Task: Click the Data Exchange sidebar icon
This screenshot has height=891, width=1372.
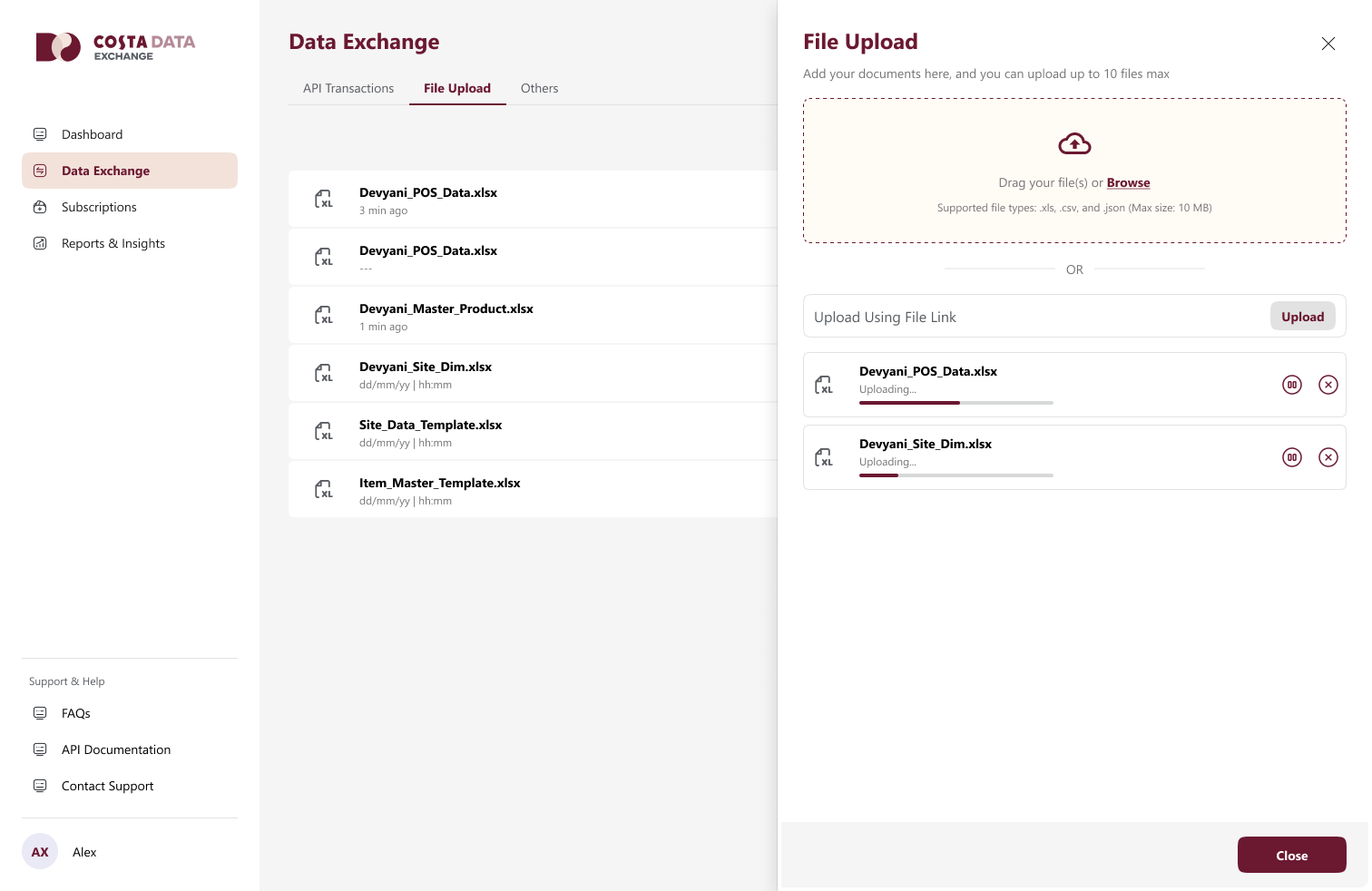Action: (40, 171)
